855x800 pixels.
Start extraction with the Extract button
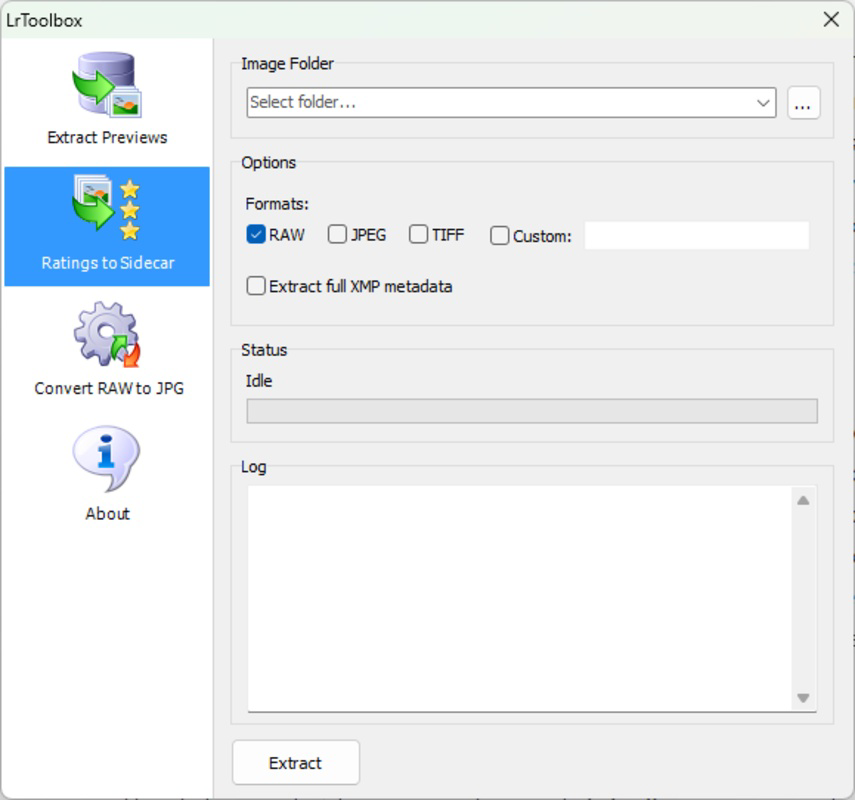tap(296, 762)
